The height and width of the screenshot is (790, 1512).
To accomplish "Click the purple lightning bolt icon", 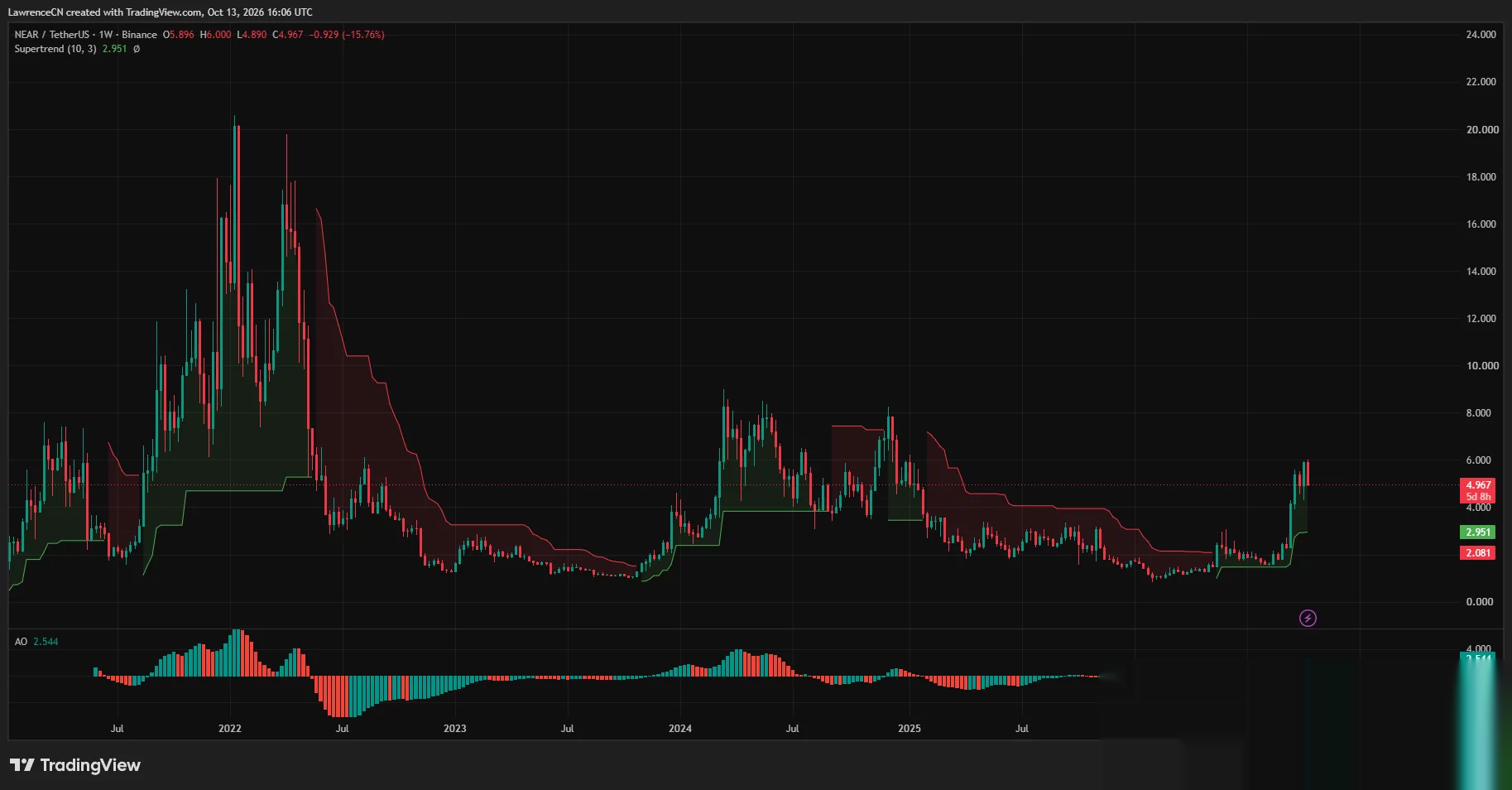I will click(1308, 619).
